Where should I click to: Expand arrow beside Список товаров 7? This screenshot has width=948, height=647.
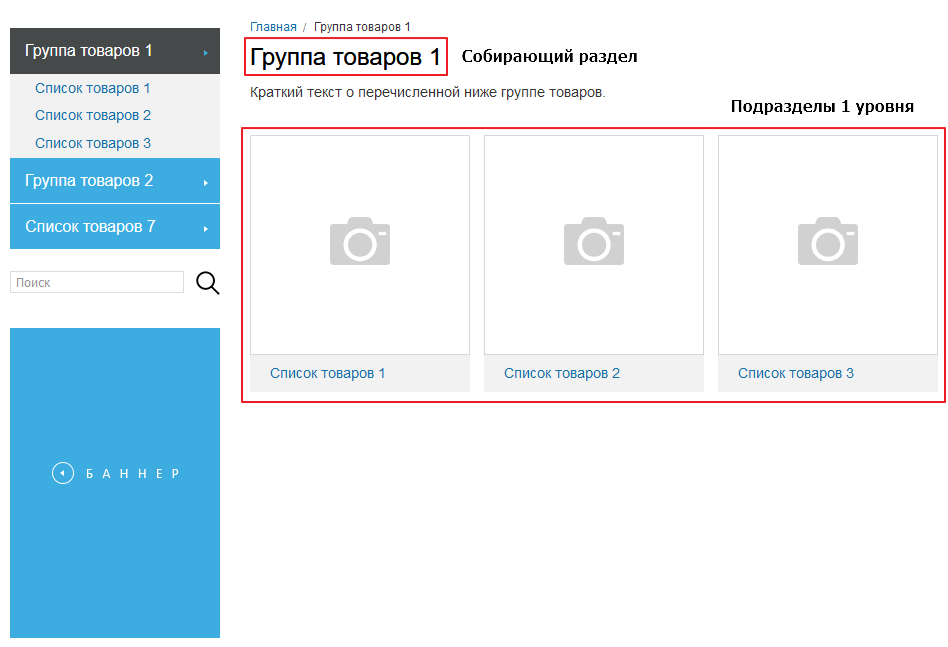point(205,228)
